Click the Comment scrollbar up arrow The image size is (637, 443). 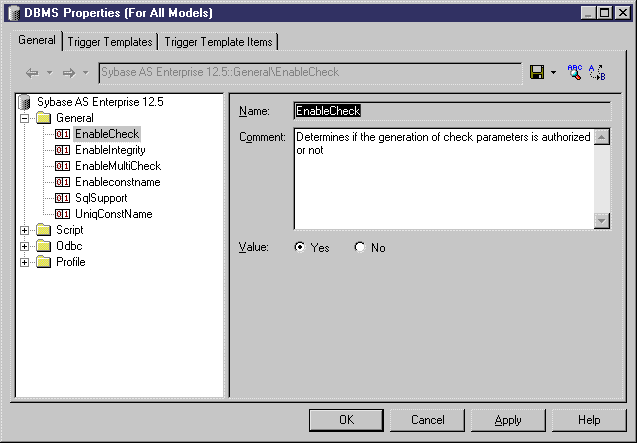602,137
